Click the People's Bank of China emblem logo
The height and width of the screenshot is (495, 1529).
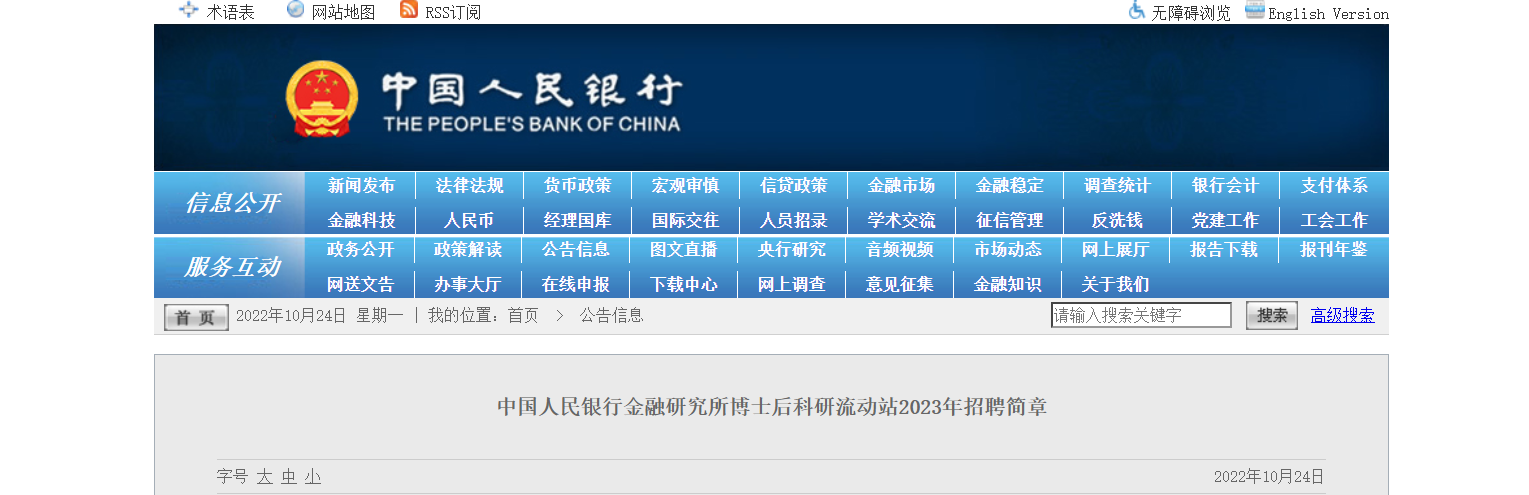tap(321, 100)
